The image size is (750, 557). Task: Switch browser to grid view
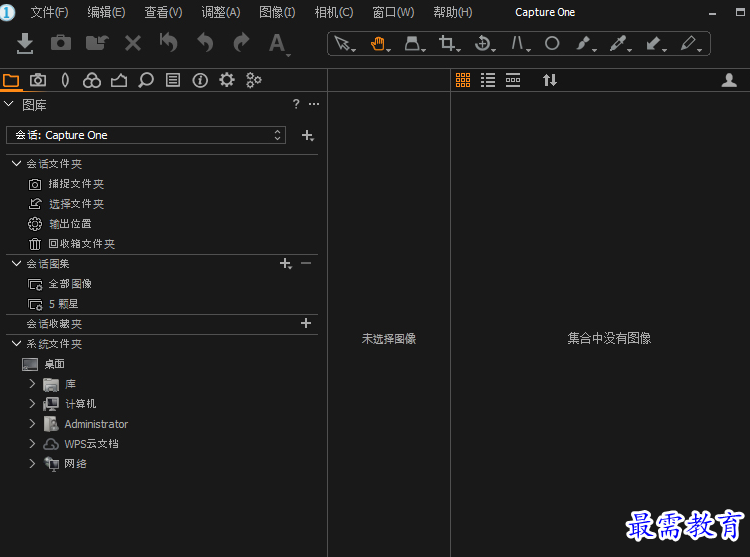[463, 80]
